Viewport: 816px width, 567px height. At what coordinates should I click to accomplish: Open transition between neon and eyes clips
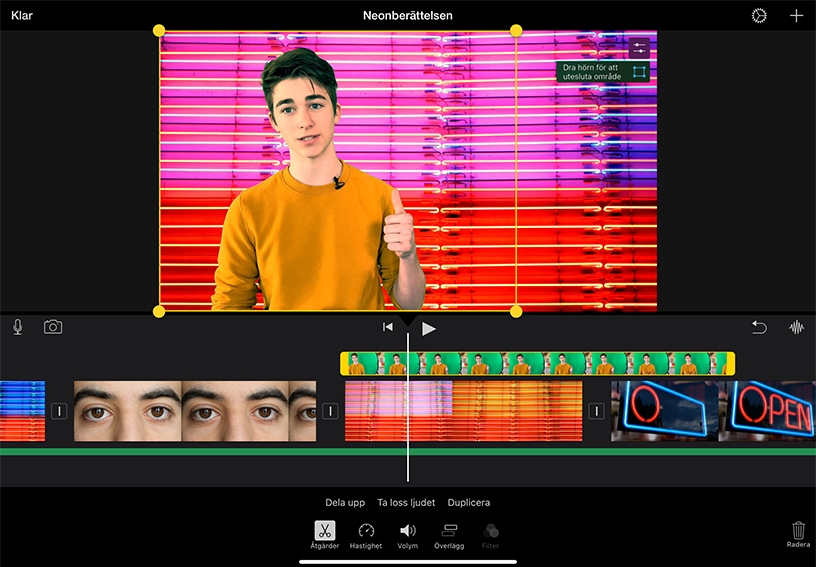59,411
